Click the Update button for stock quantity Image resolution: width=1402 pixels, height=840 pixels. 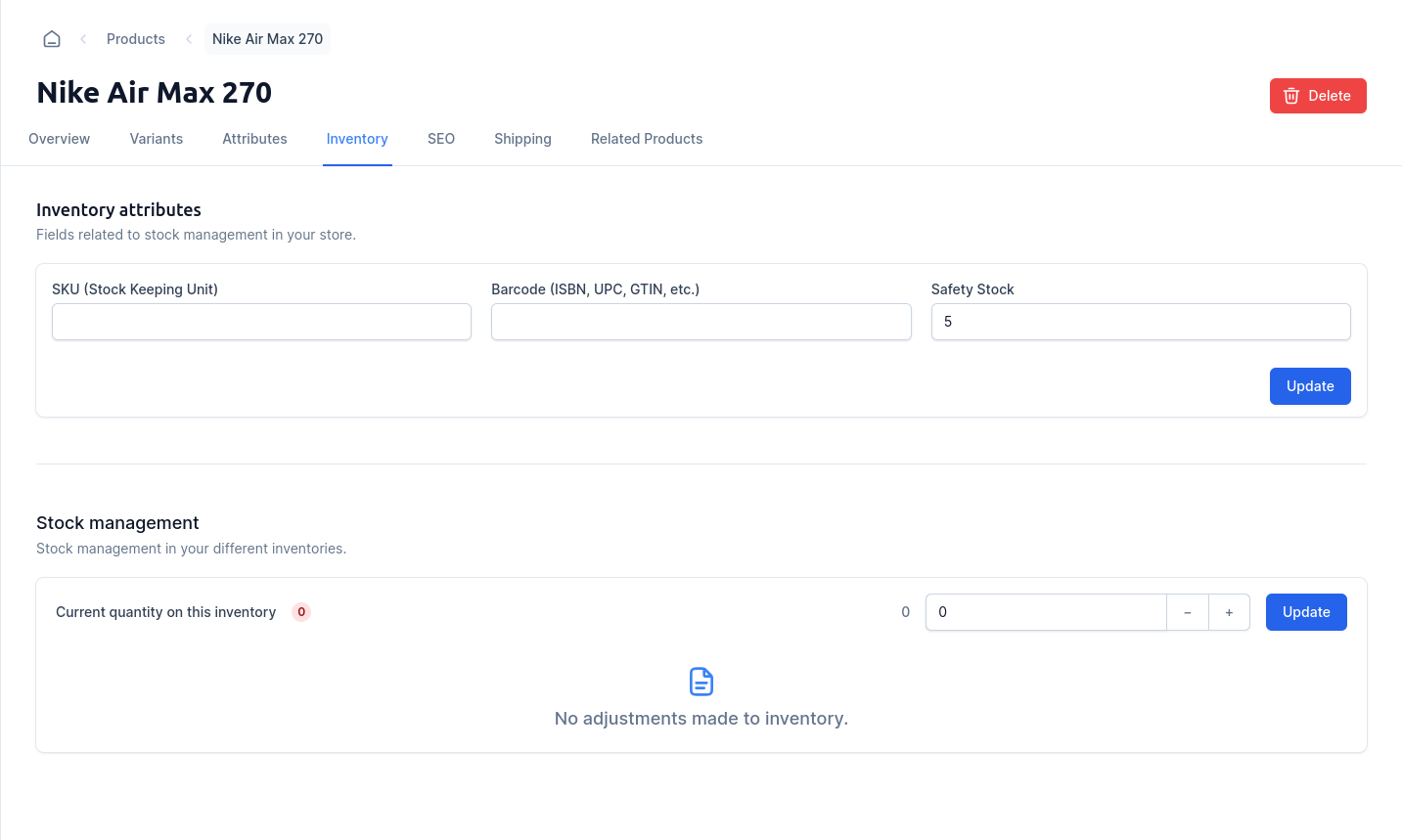[1305, 612]
